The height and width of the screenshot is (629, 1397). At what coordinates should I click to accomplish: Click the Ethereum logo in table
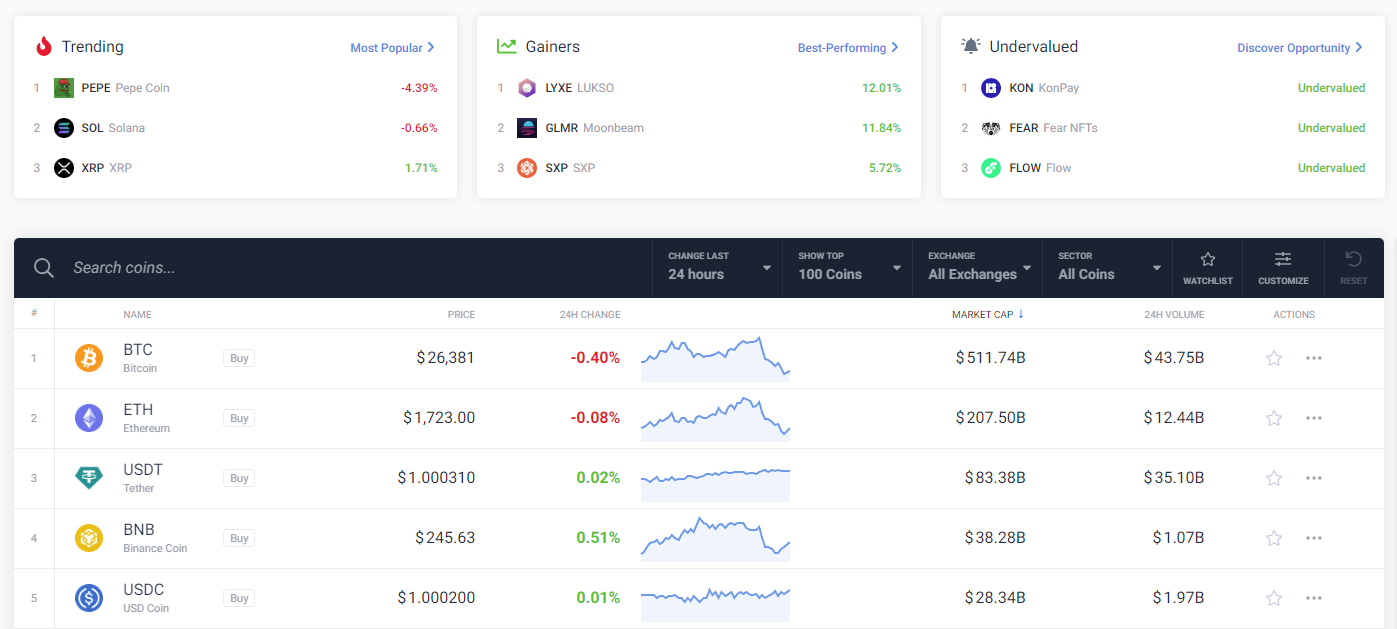[x=89, y=418]
